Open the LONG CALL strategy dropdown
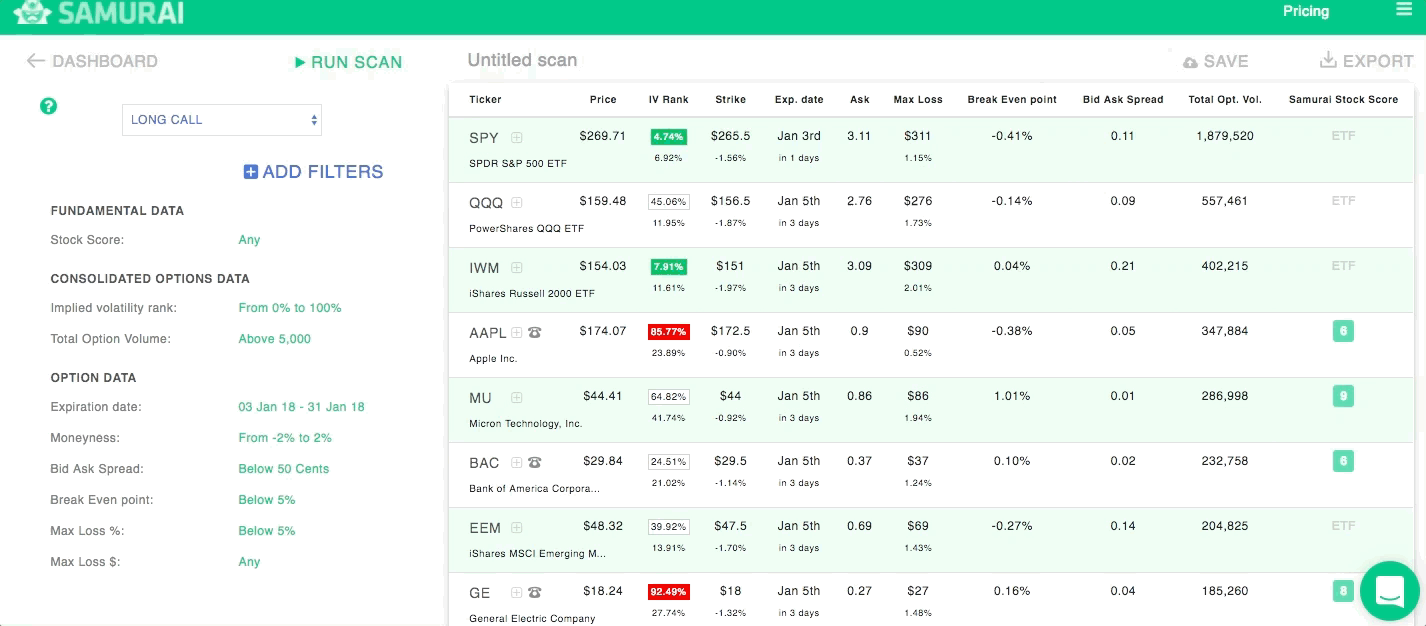Viewport: 1426px width, 626px height. (222, 120)
